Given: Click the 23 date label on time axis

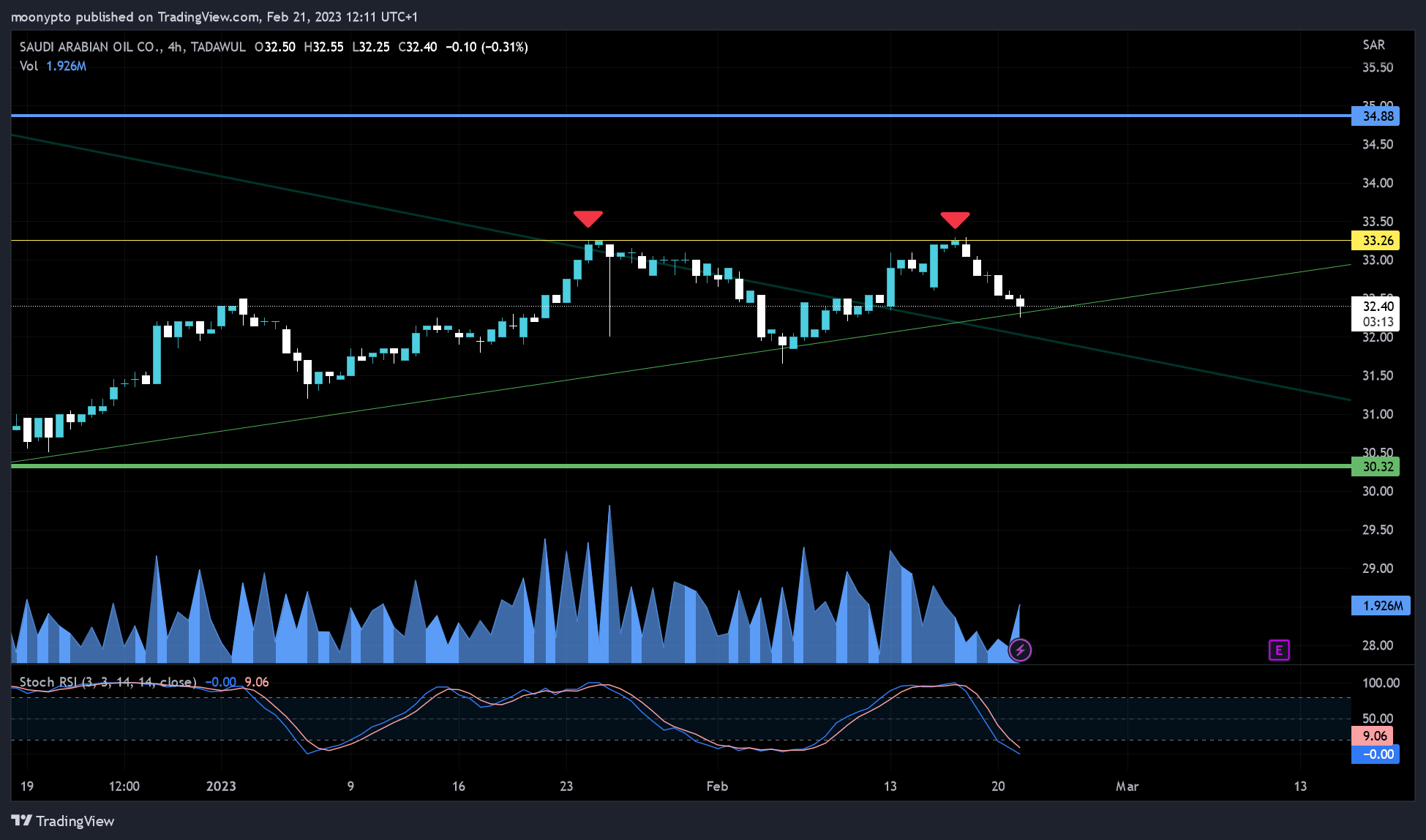Looking at the screenshot, I should point(566,786).
